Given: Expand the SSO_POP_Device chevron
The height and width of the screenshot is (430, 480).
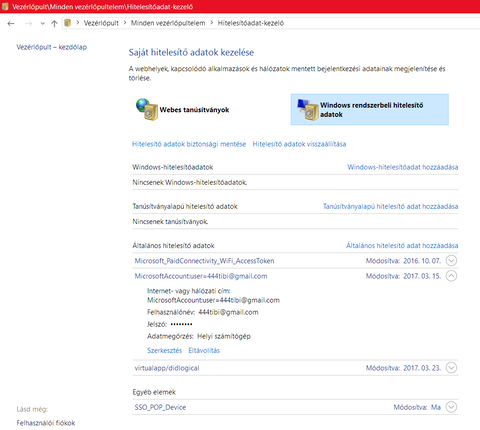Looking at the screenshot, I should (x=451, y=407).
